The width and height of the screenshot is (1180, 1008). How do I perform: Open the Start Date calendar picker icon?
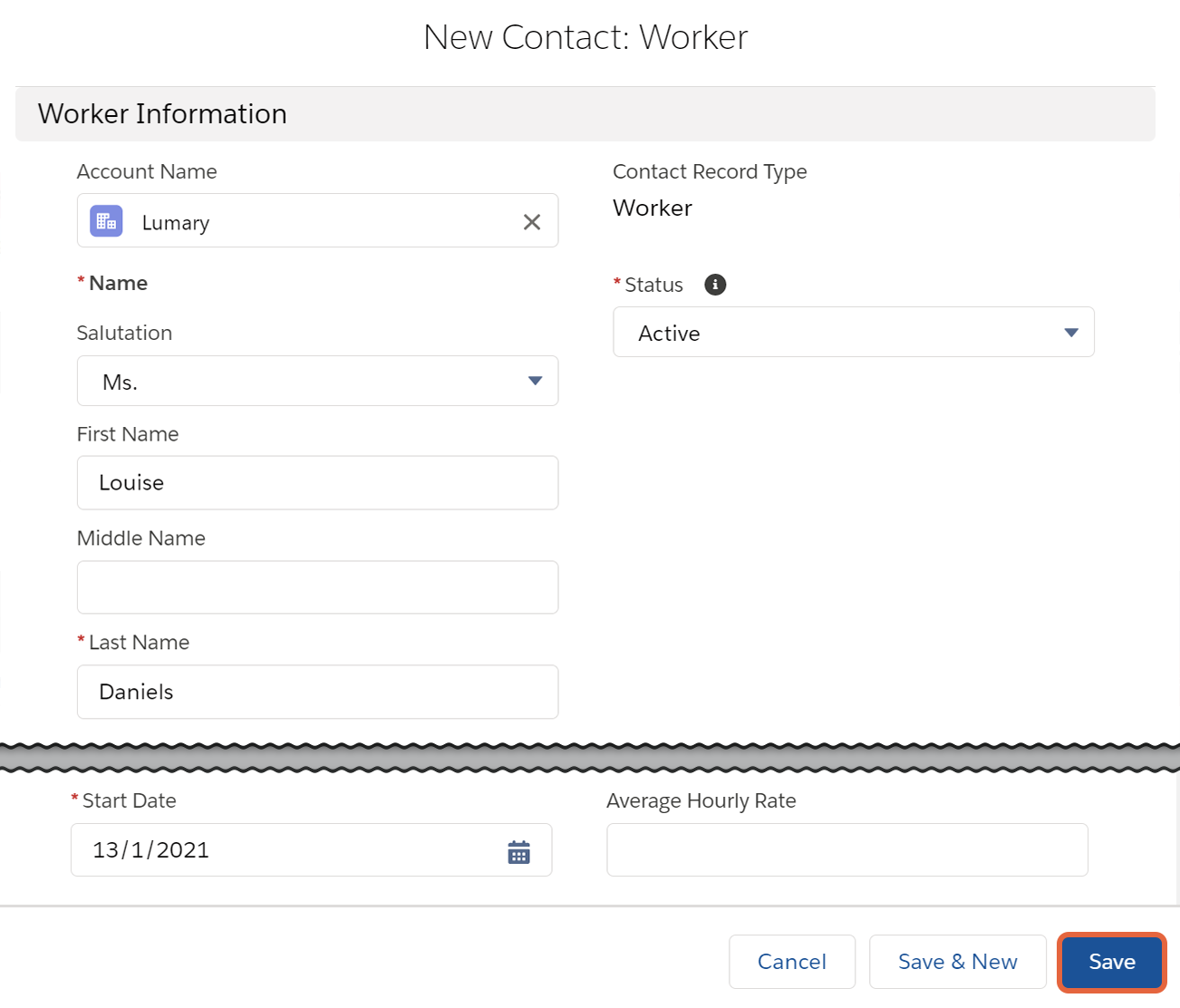coord(518,850)
